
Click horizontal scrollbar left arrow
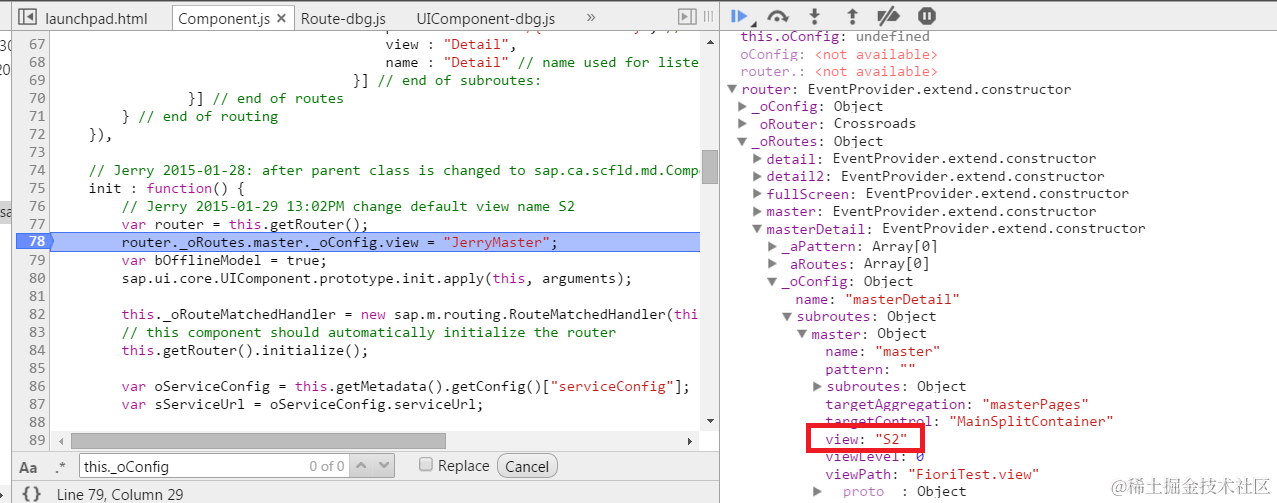click(63, 440)
